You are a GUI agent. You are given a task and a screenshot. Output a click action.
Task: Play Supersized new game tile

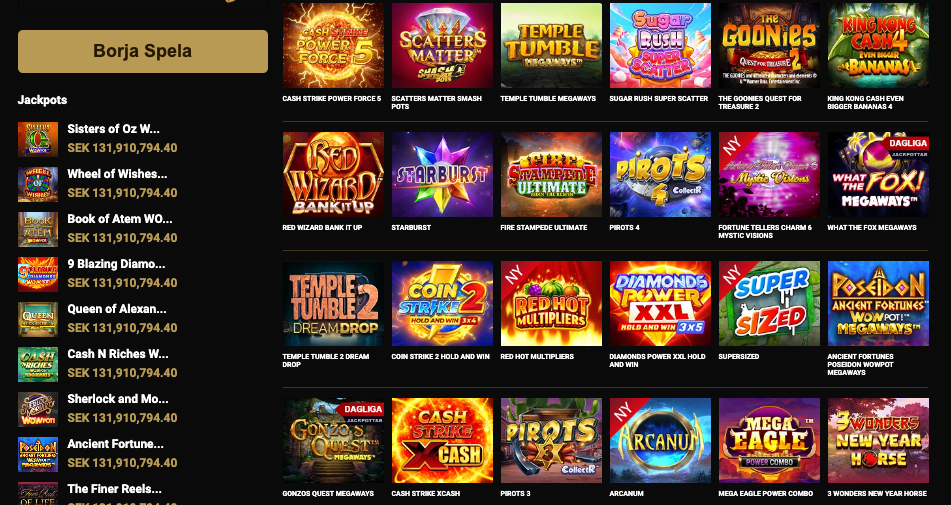coord(769,304)
